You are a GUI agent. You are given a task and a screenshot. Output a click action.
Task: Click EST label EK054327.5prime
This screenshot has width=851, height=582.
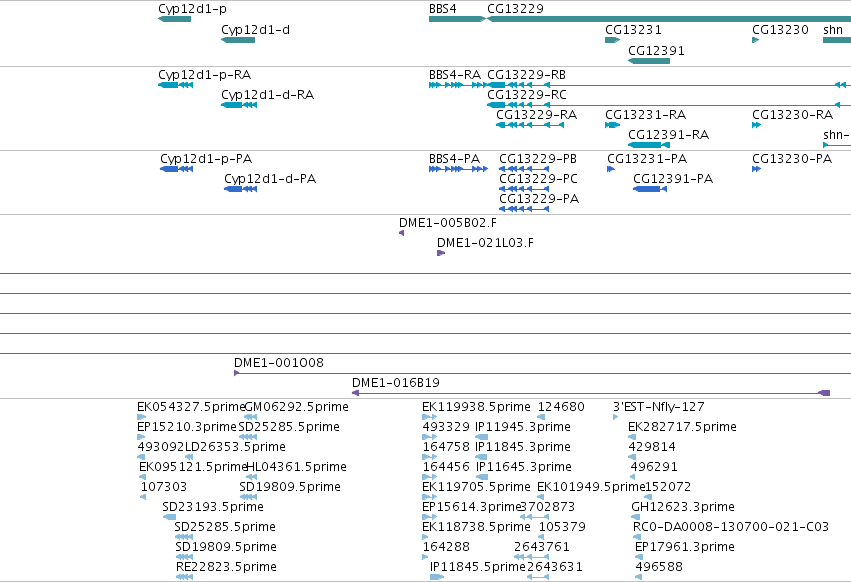[191, 407]
